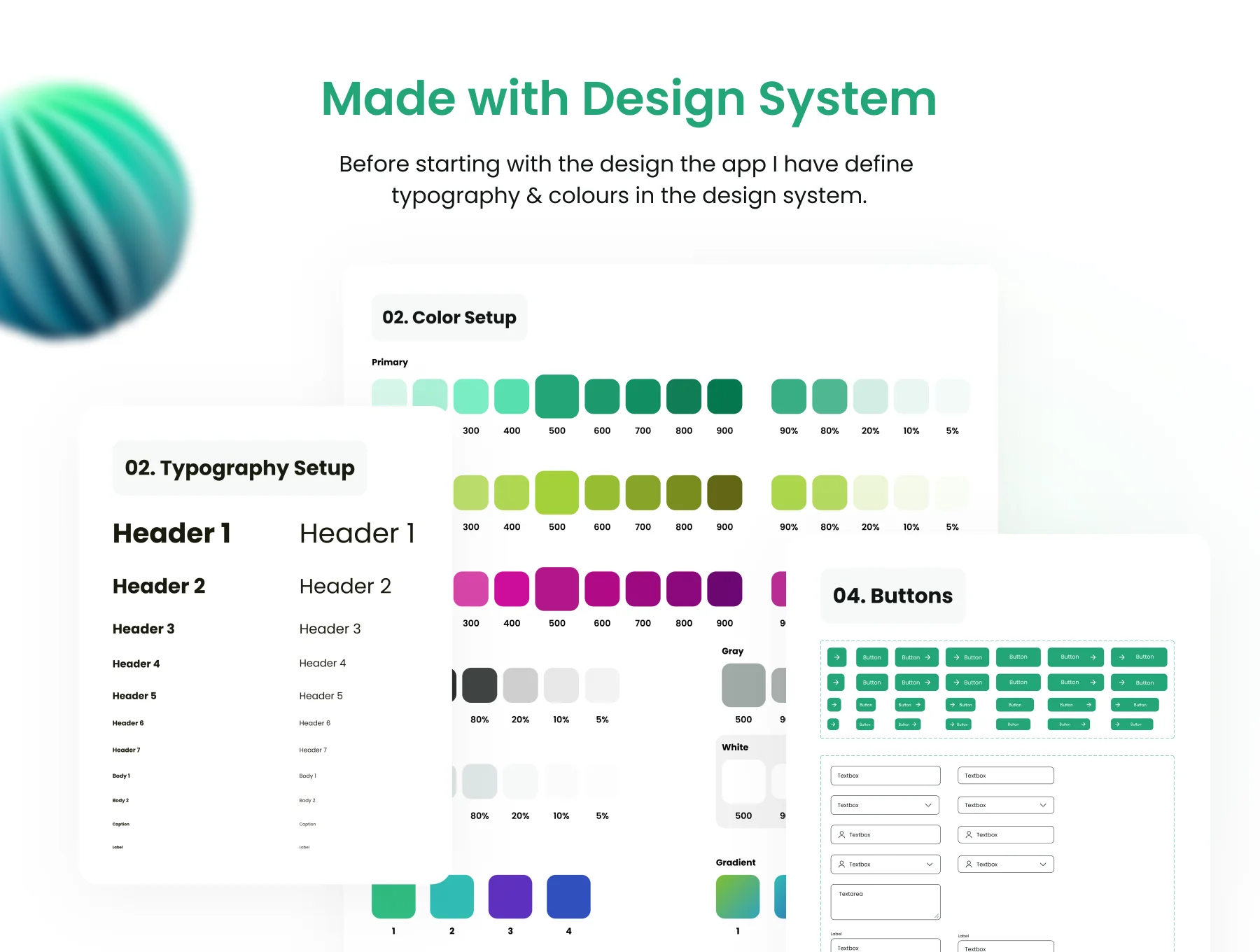Select the purple swatch labeled 3
Screen dimensions: 1260x952
coord(510,897)
